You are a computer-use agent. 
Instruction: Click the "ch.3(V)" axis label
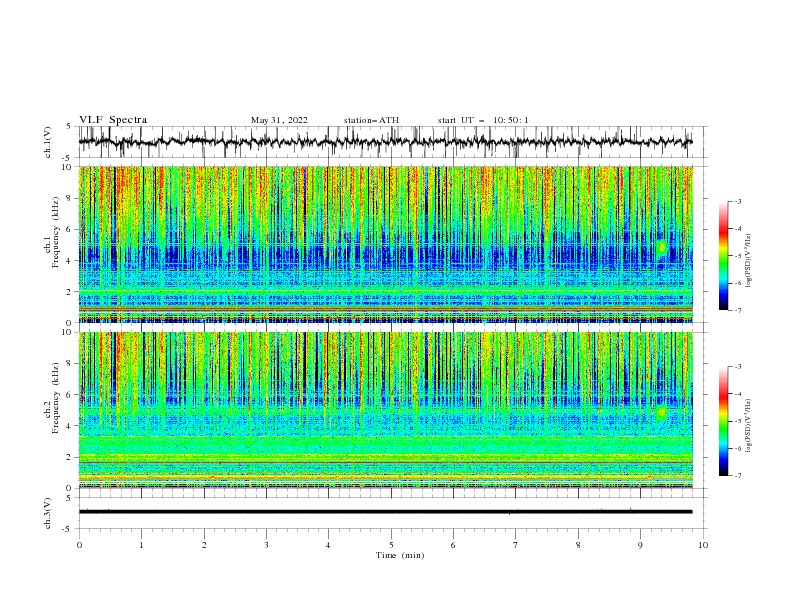pos(48,513)
